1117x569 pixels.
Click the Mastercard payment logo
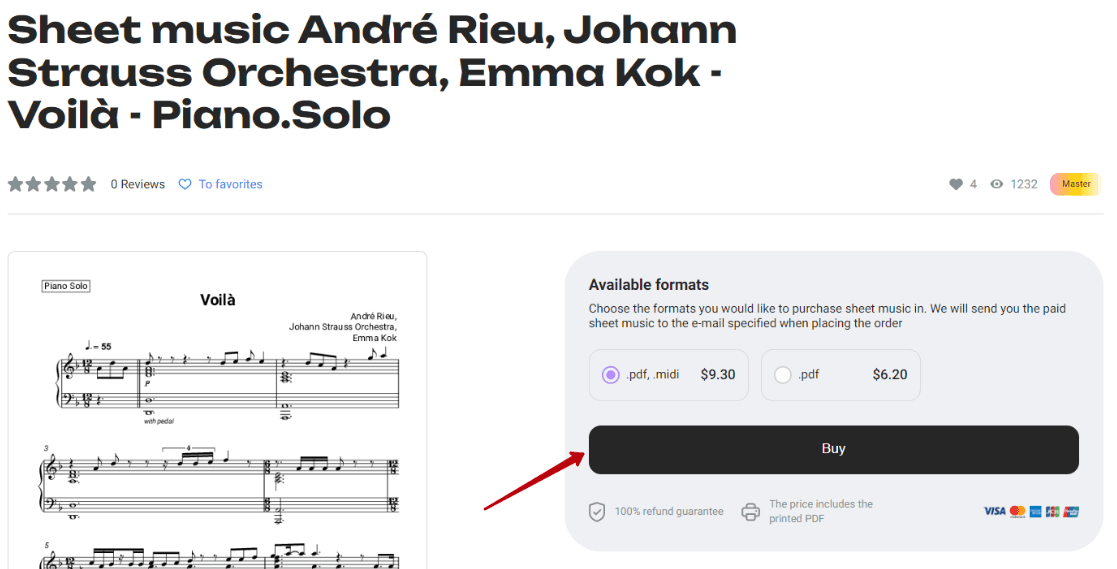(1018, 511)
